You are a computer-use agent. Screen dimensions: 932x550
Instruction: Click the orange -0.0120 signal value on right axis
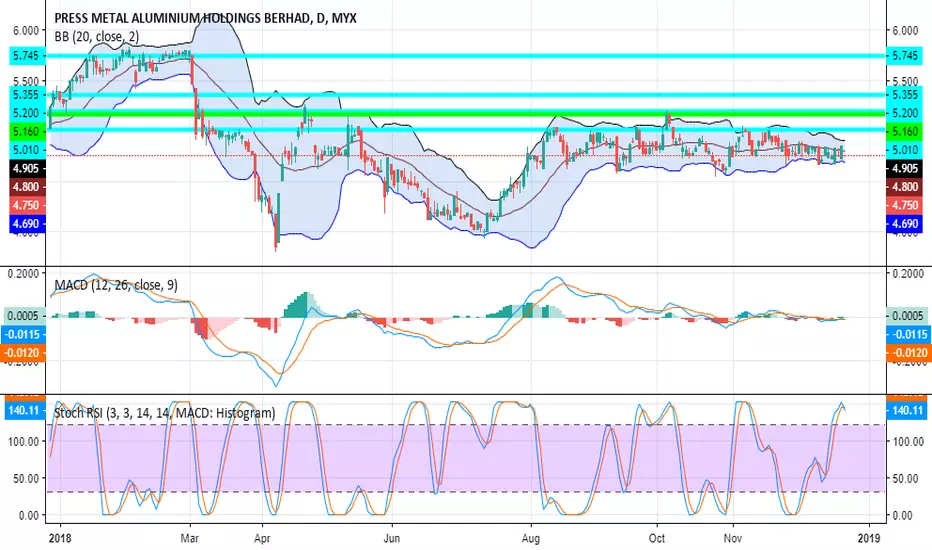[x=907, y=353]
